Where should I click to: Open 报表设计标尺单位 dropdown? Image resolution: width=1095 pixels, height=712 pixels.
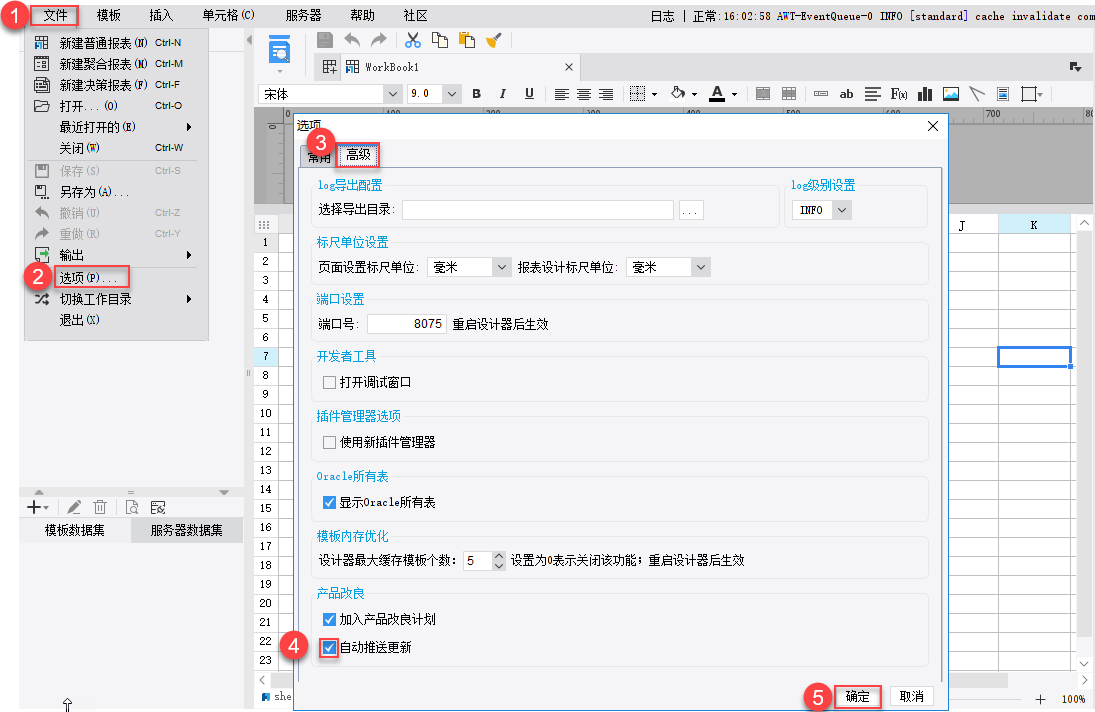[701, 267]
